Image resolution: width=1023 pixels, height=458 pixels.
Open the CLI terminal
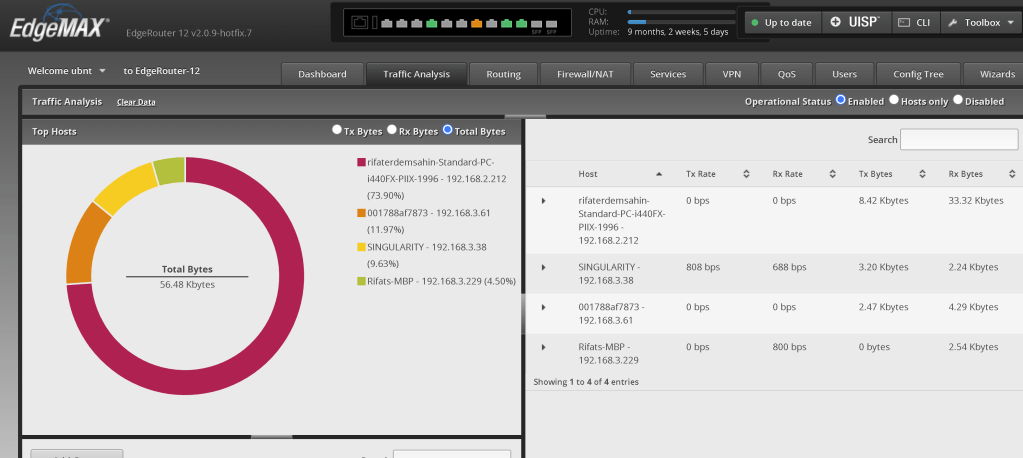coord(915,22)
